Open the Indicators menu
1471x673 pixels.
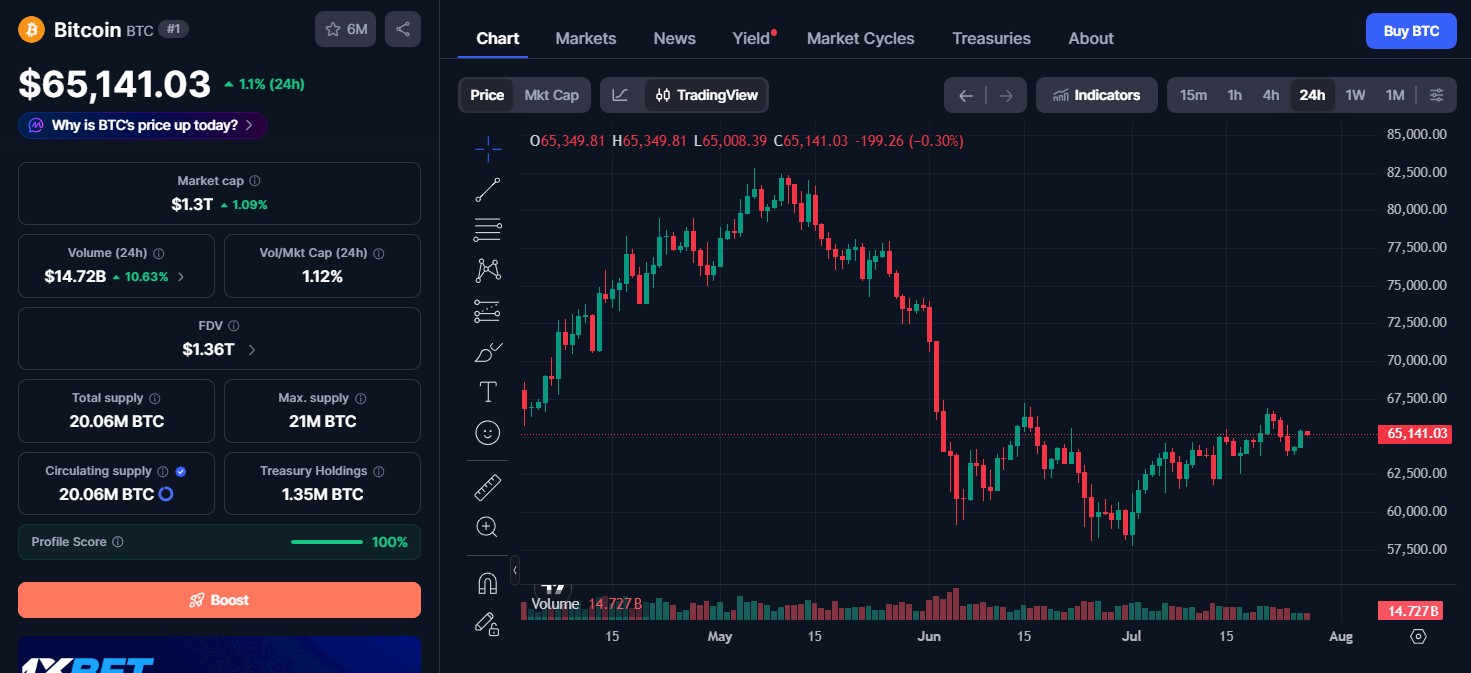tap(1097, 95)
